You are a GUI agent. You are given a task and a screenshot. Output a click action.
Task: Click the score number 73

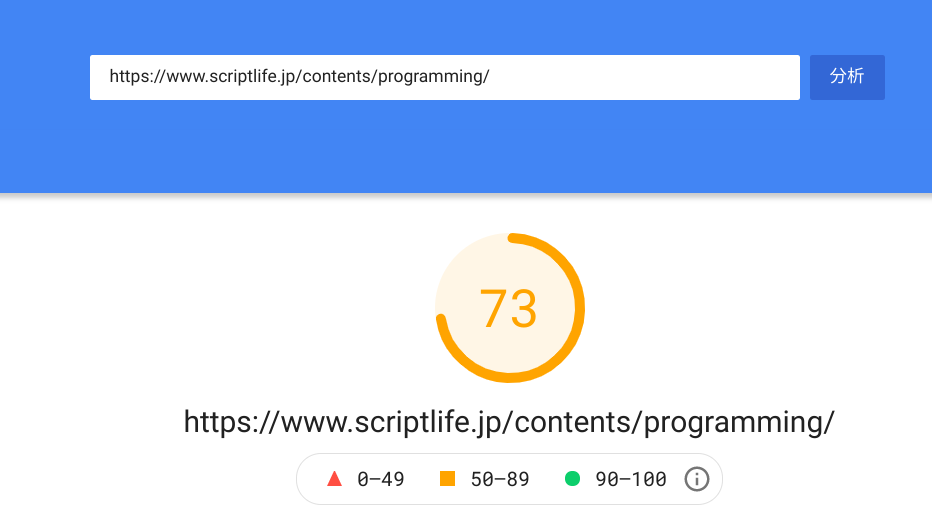[x=509, y=309]
